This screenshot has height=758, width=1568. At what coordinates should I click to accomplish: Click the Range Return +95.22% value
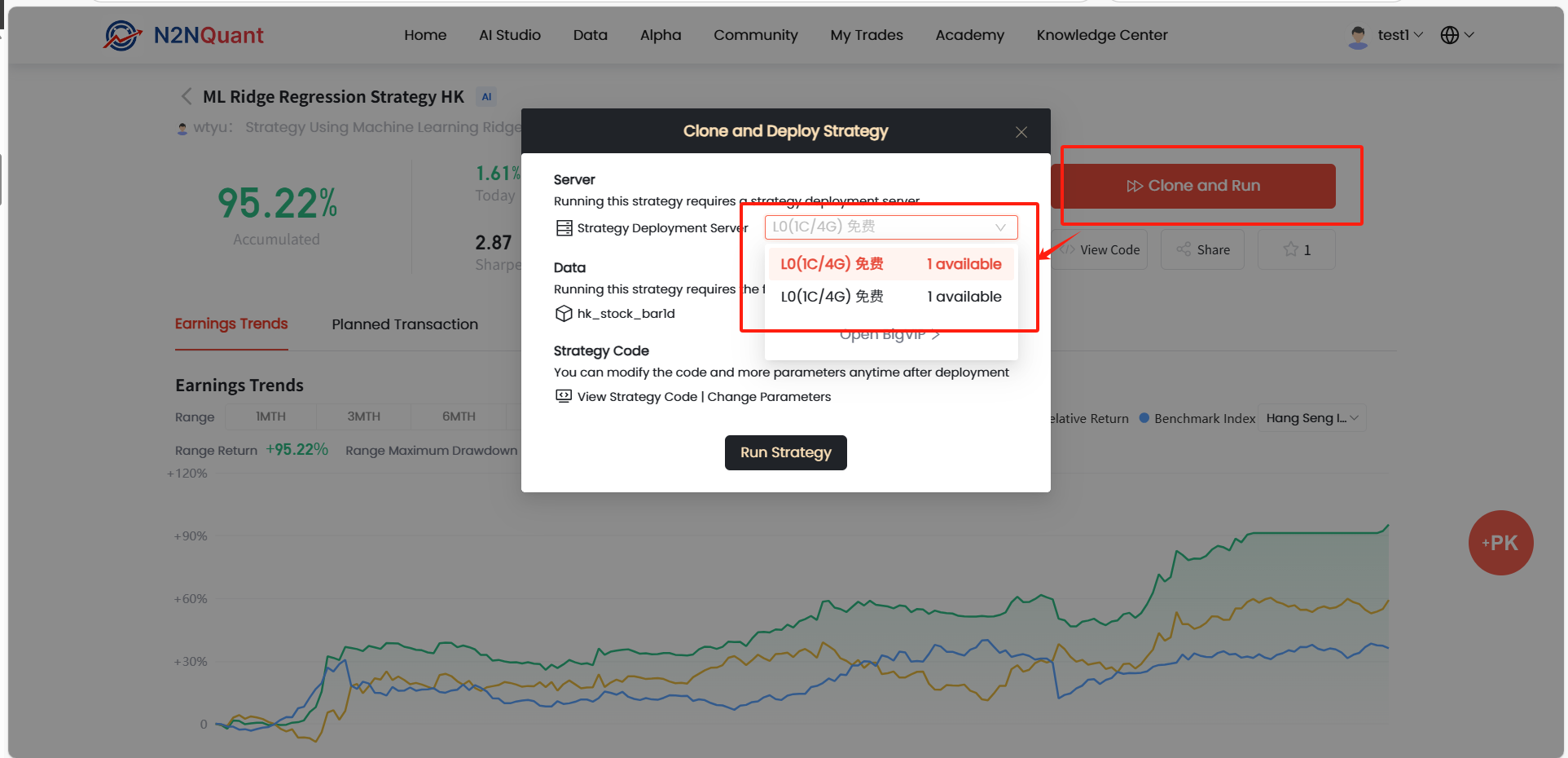click(x=297, y=450)
